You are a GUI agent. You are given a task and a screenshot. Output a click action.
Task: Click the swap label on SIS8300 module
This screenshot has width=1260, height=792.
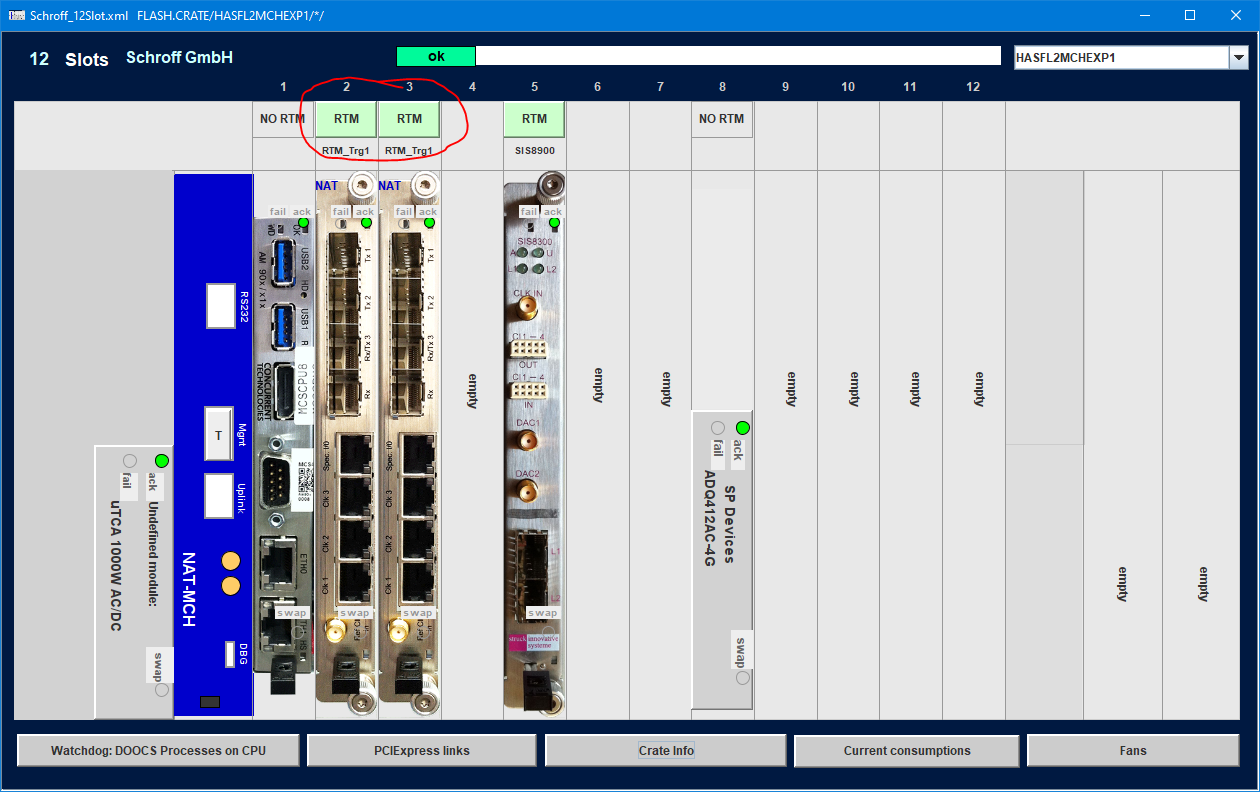pos(543,613)
